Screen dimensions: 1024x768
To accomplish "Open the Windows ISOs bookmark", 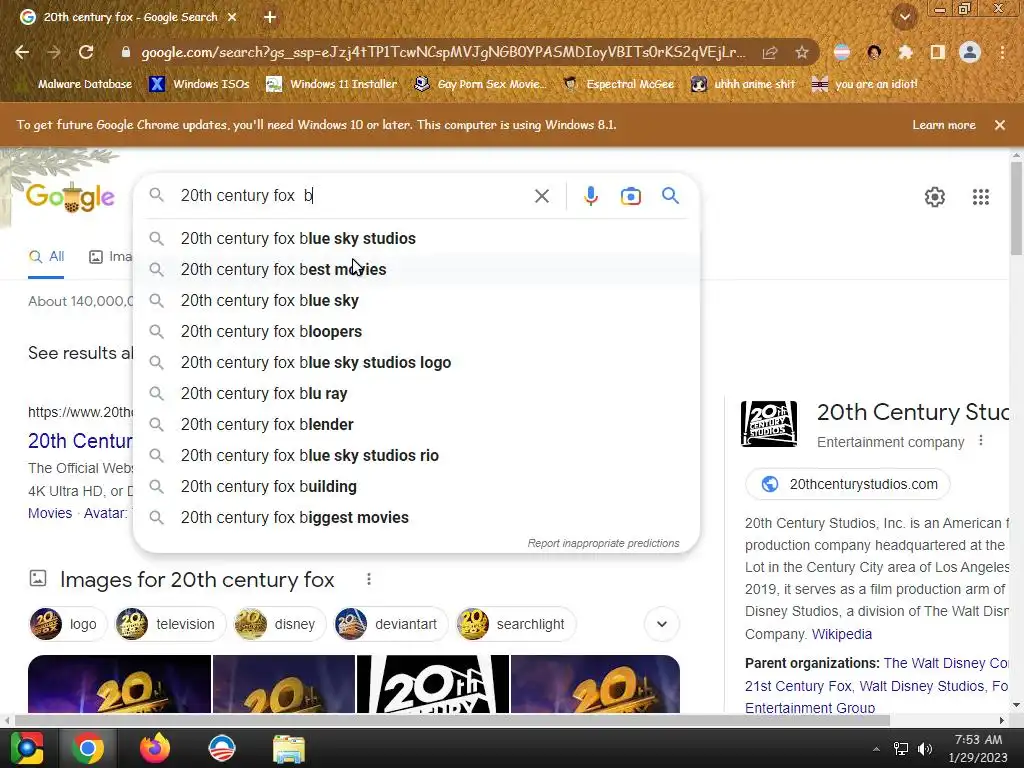I will (x=199, y=84).
